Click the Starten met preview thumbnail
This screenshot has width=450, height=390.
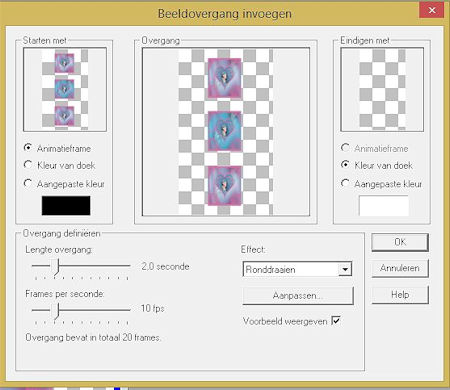[65, 89]
